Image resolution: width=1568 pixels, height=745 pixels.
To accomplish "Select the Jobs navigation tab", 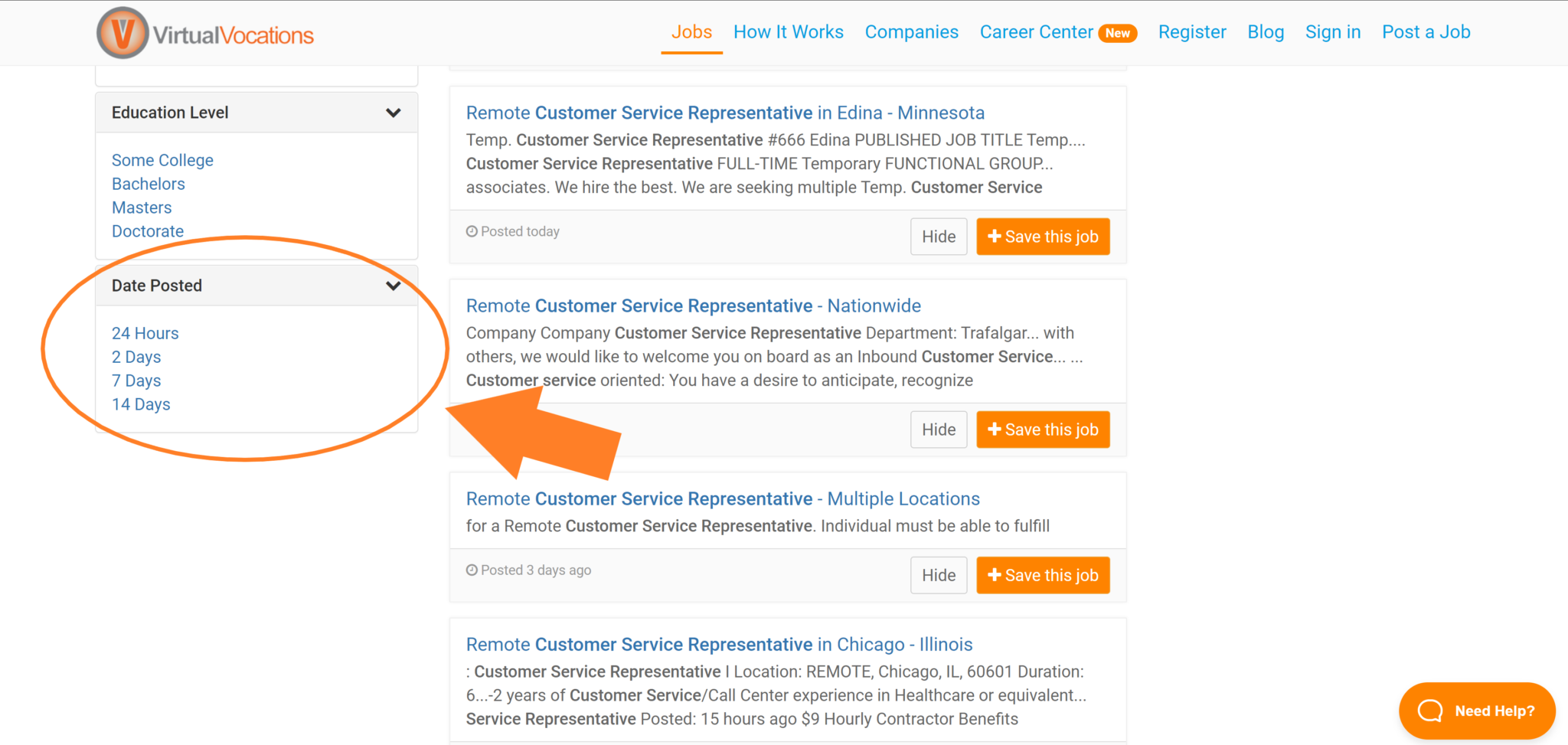I will coord(691,31).
